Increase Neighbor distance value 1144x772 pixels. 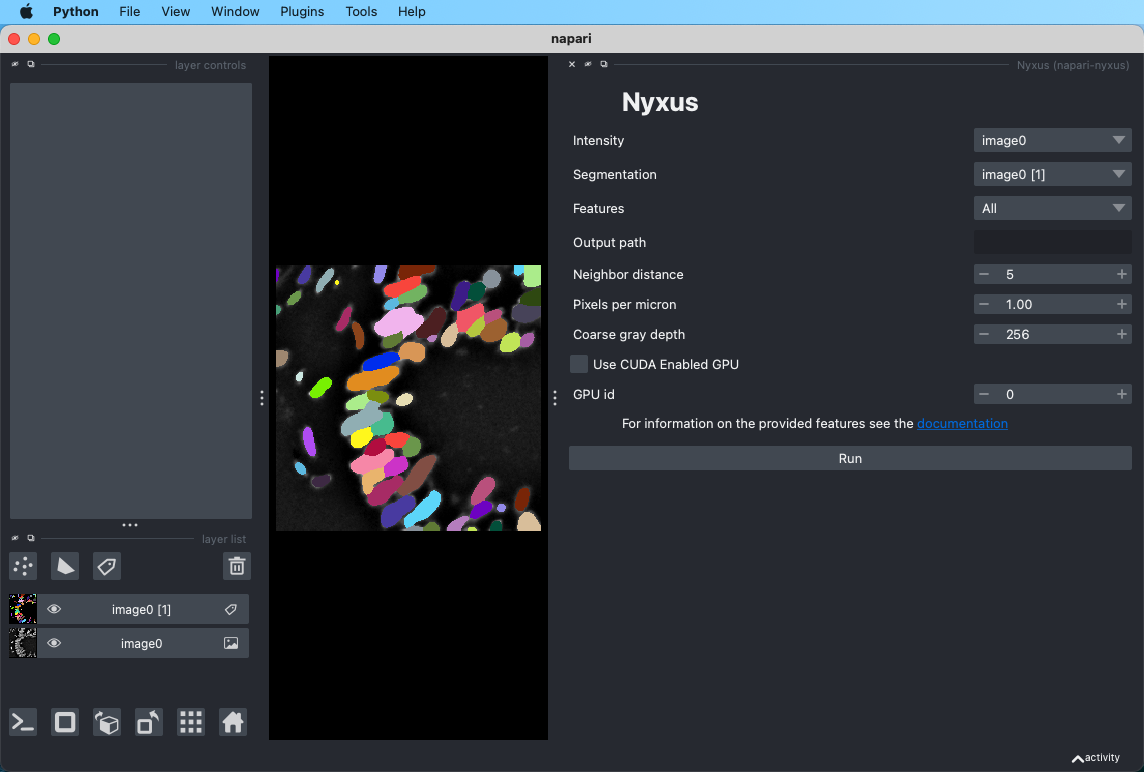(x=1121, y=274)
